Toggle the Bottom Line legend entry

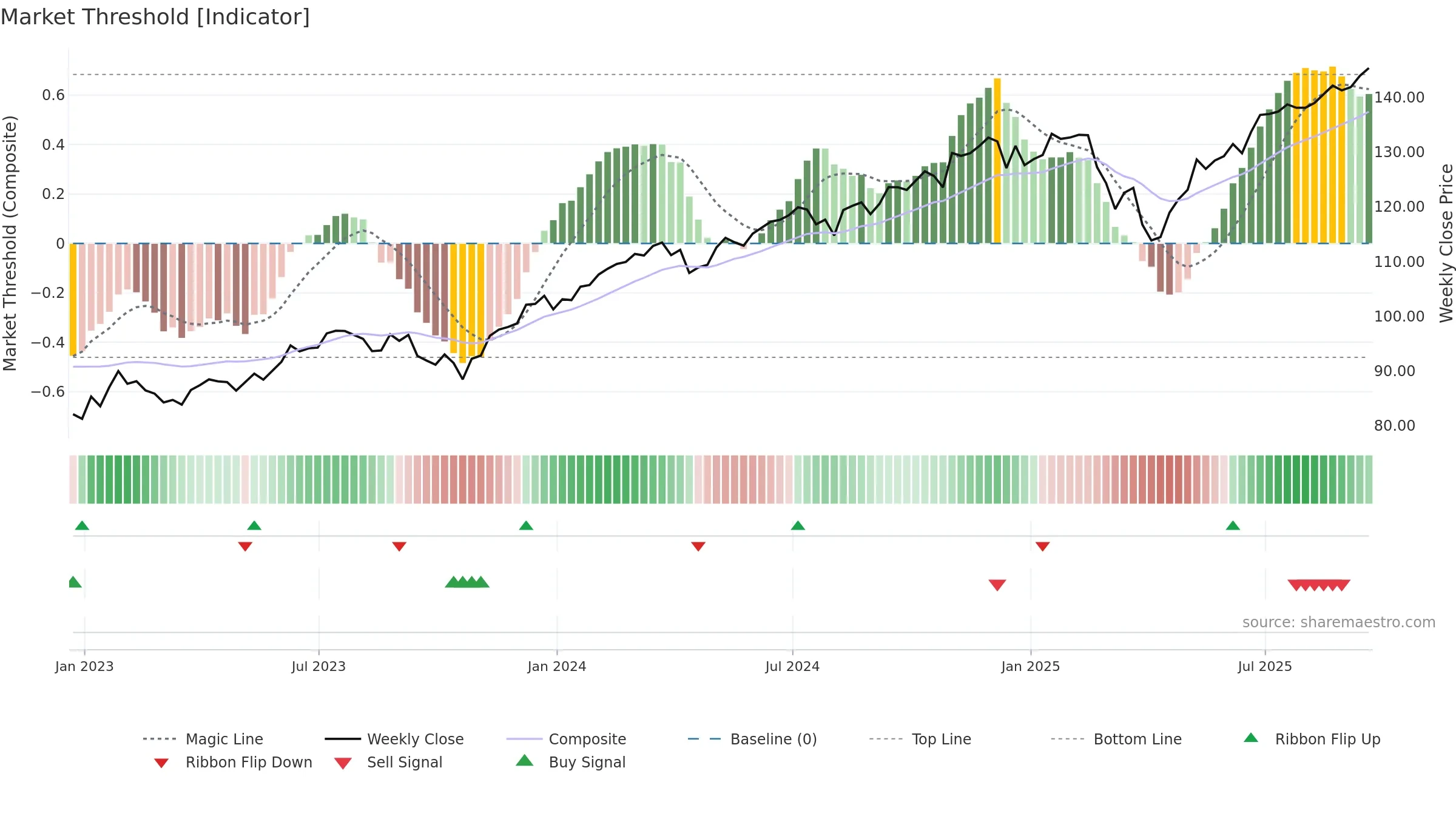[x=1116, y=739]
